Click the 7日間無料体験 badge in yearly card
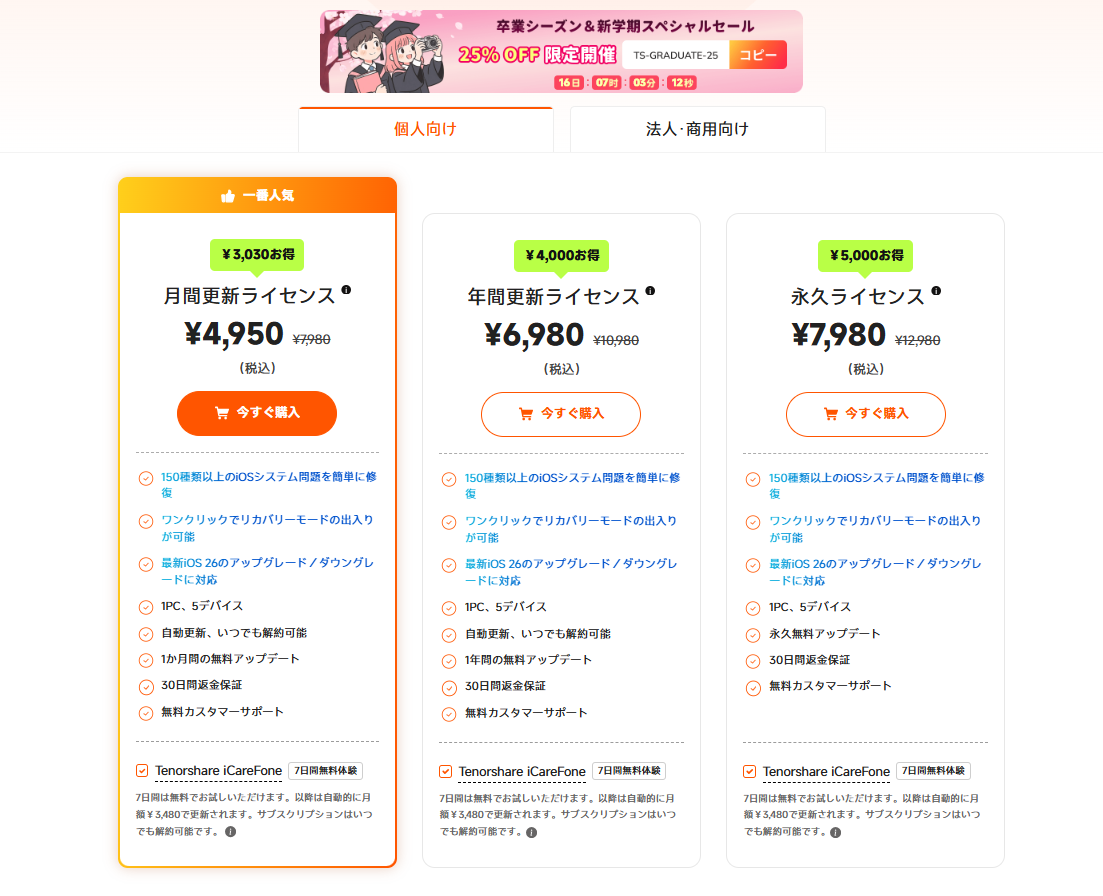The width and height of the screenshot is (1103, 896). [x=629, y=771]
